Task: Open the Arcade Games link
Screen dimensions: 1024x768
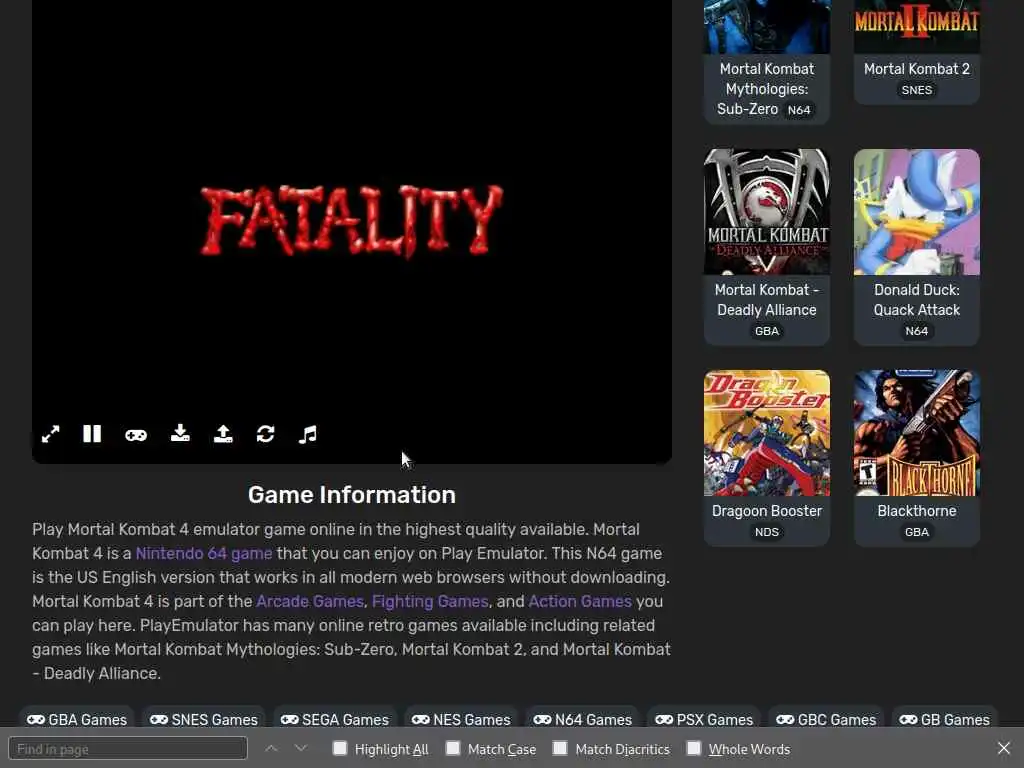Action: (x=310, y=601)
